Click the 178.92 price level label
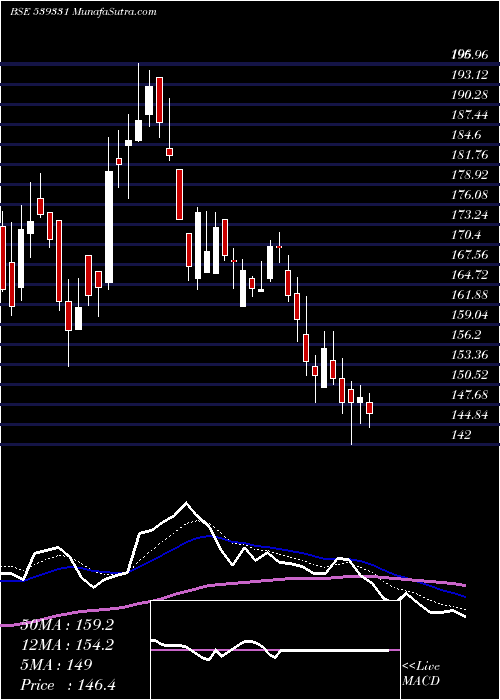This screenshot has height=700, width=500. tap(469, 175)
